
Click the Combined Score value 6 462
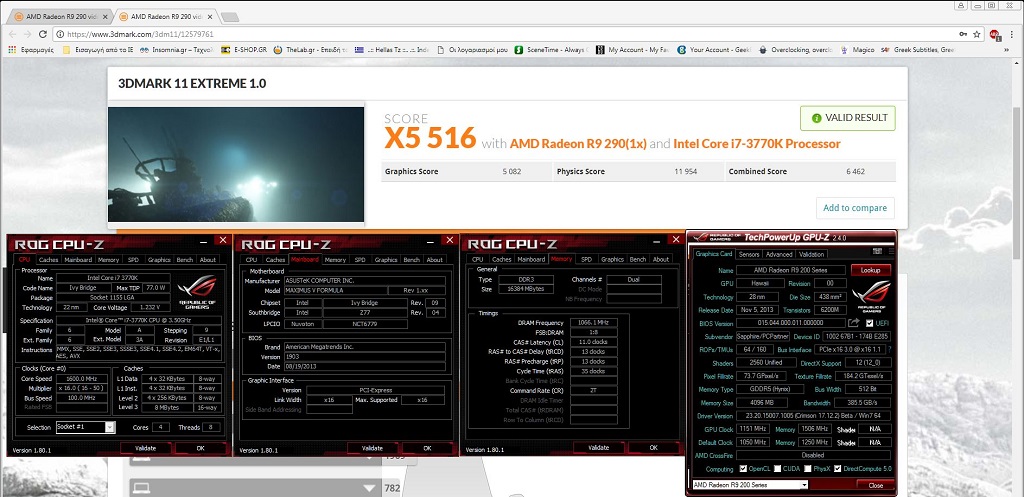point(856,172)
